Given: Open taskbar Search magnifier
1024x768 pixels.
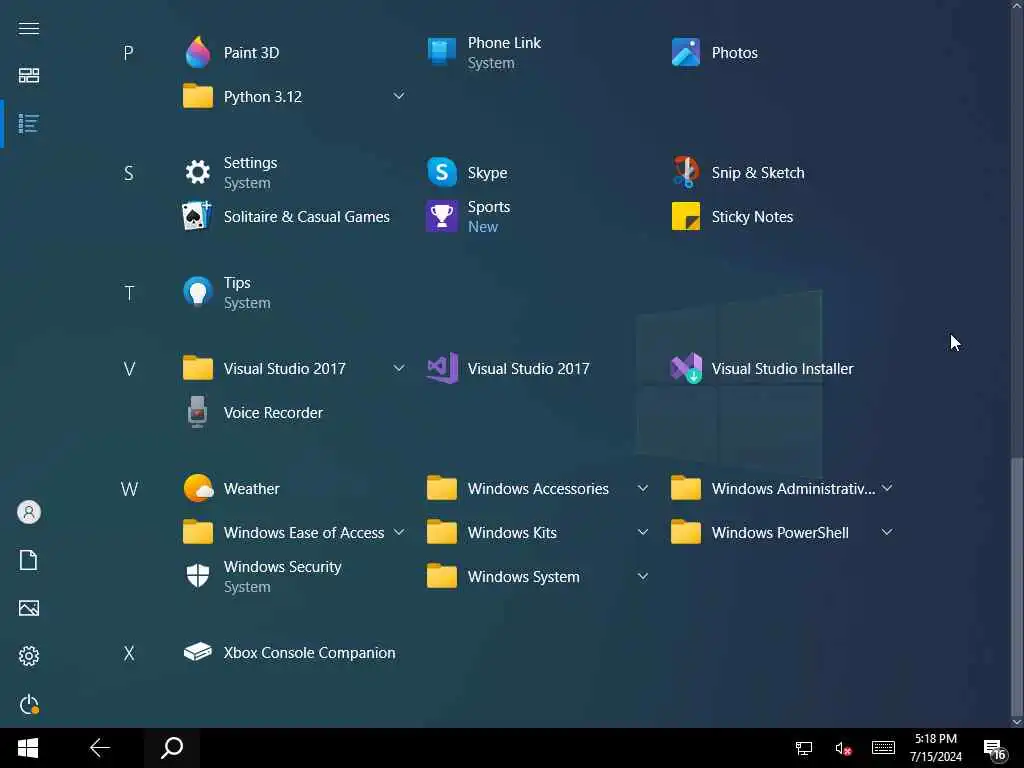Looking at the screenshot, I should point(172,748).
